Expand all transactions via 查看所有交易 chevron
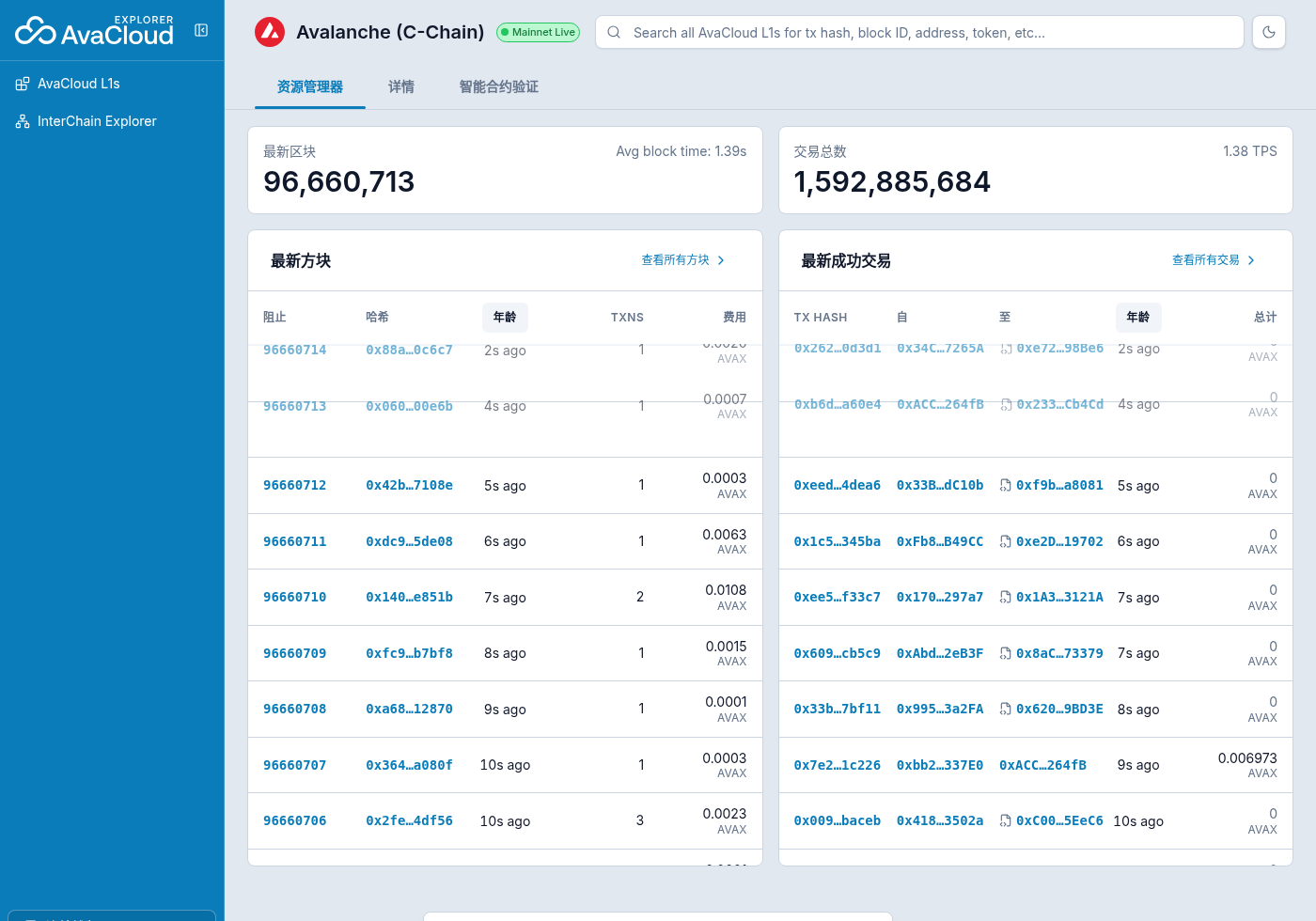Screen dimensions: 1316x921 click(1251, 260)
